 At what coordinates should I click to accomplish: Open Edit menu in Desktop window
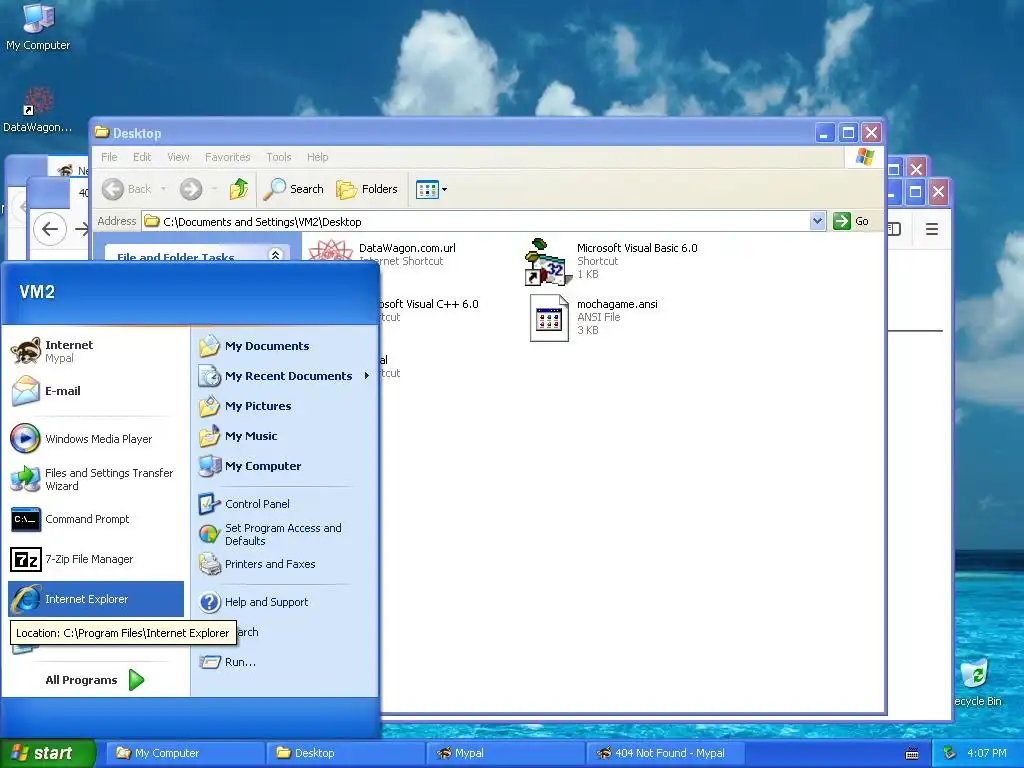click(142, 157)
